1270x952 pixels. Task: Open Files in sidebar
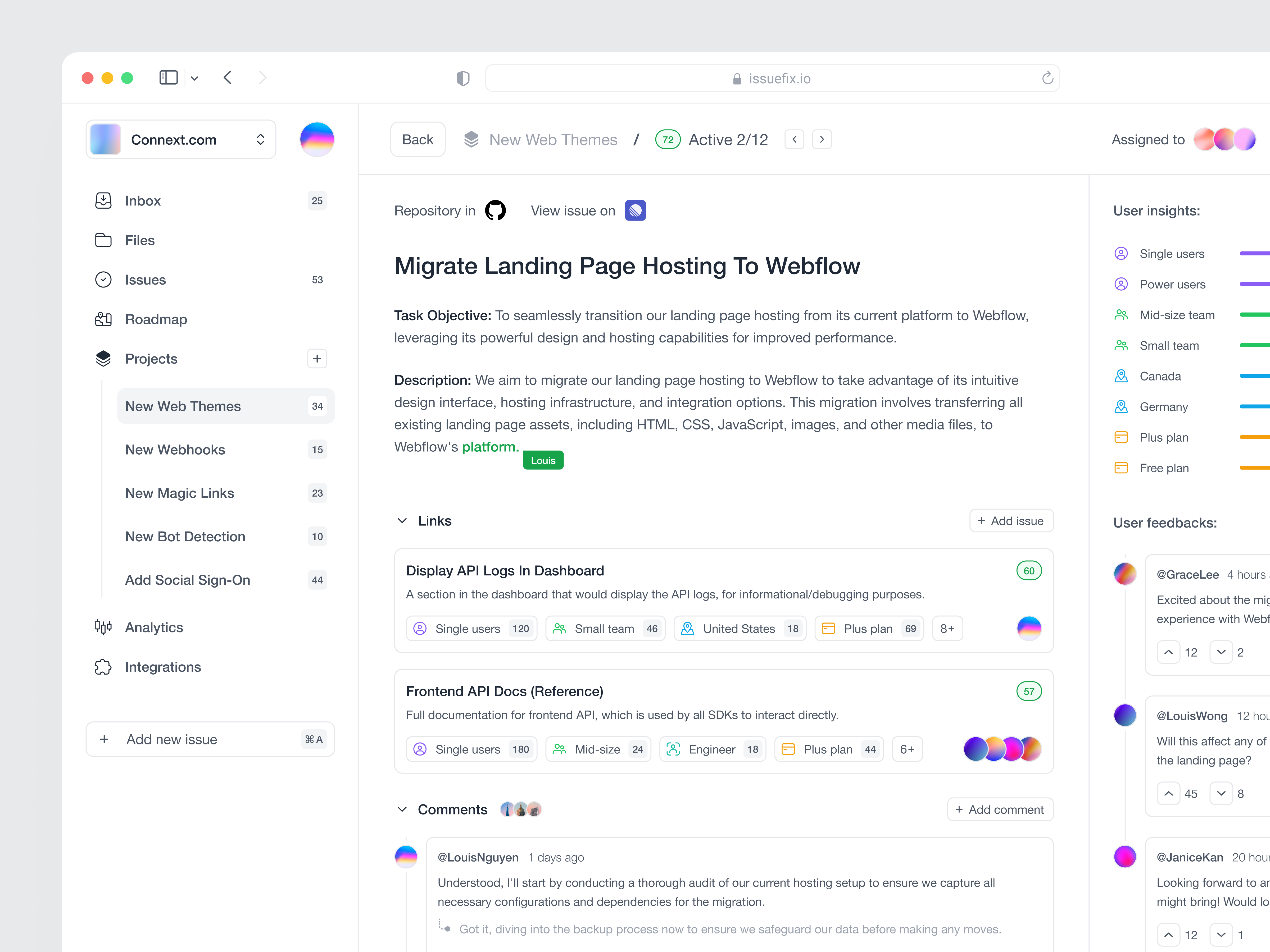210,240
